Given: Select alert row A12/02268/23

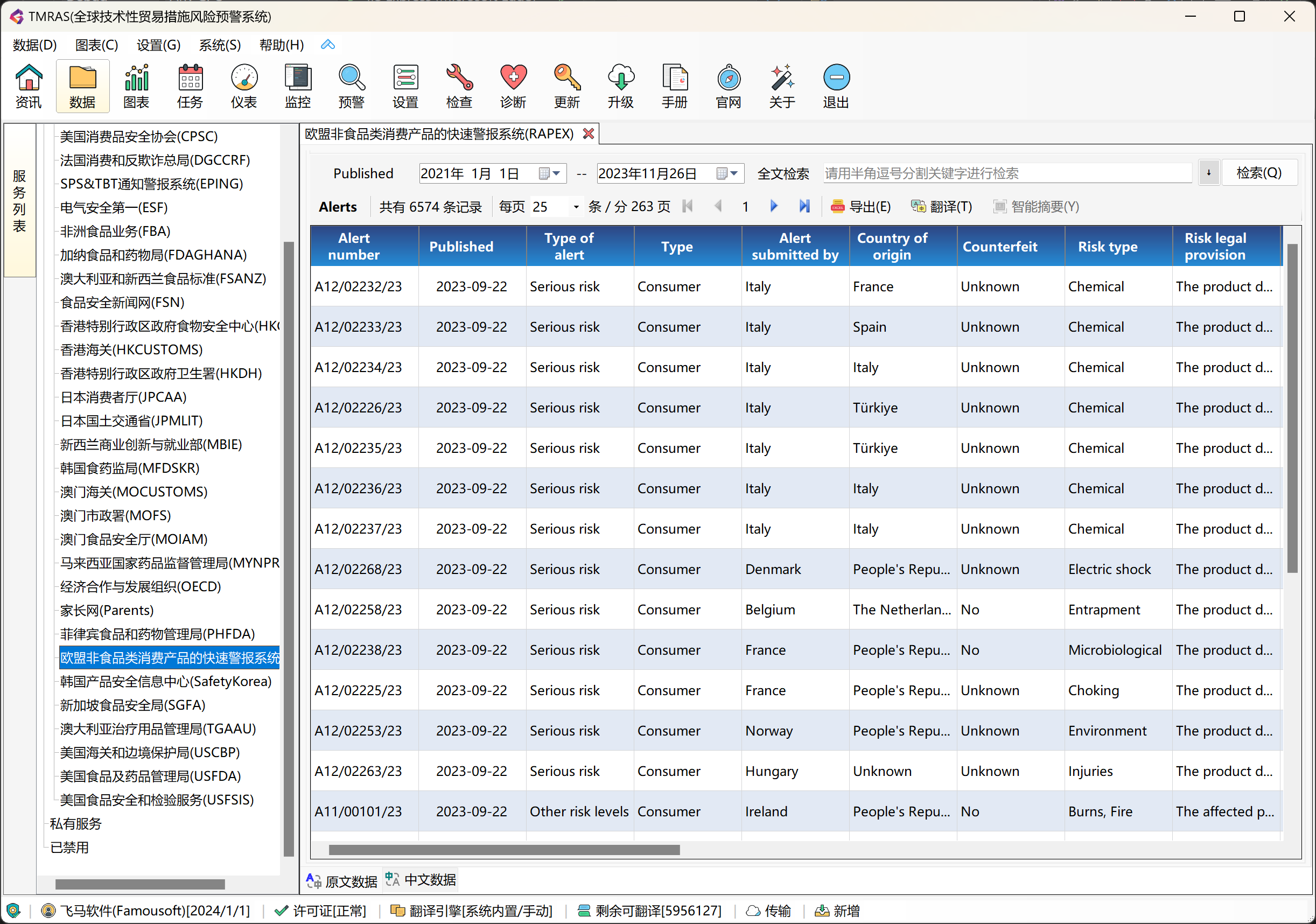Looking at the screenshot, I should [x=796, y=569].
